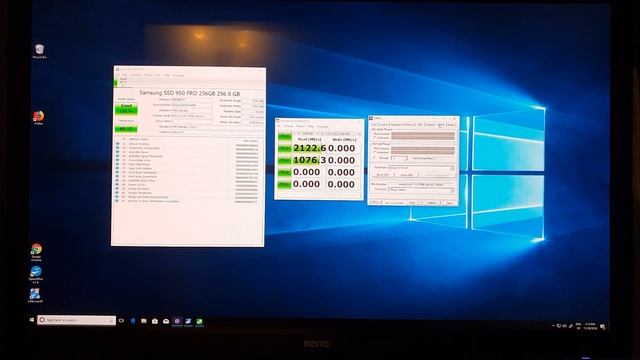
Task: Open the Threads count dropdown in CPU-Z
Action: pyautogui.click(x=399, y=158)
